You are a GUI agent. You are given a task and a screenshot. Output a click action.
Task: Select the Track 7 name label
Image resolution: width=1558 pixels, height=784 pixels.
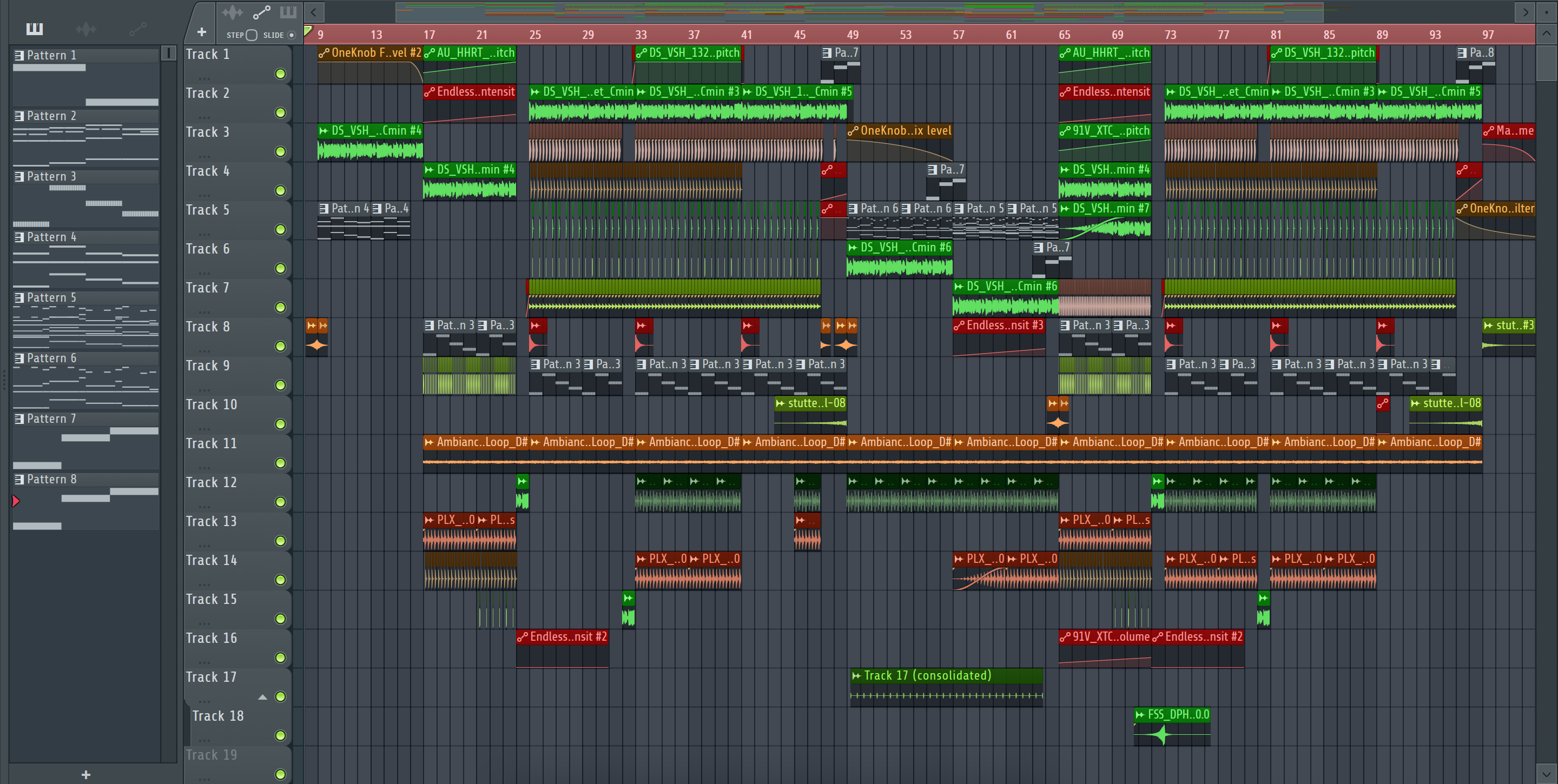tap(207, 288)
